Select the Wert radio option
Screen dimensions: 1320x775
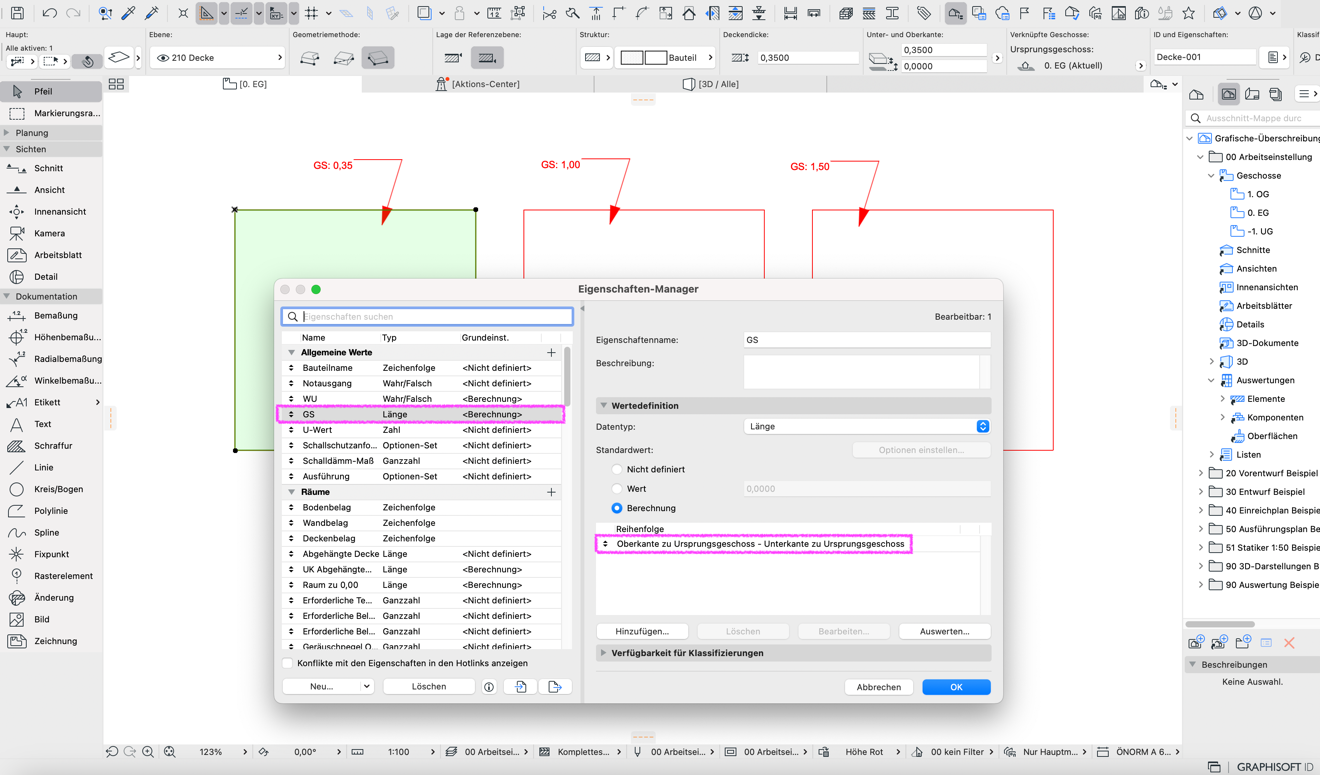pos(617,489)
